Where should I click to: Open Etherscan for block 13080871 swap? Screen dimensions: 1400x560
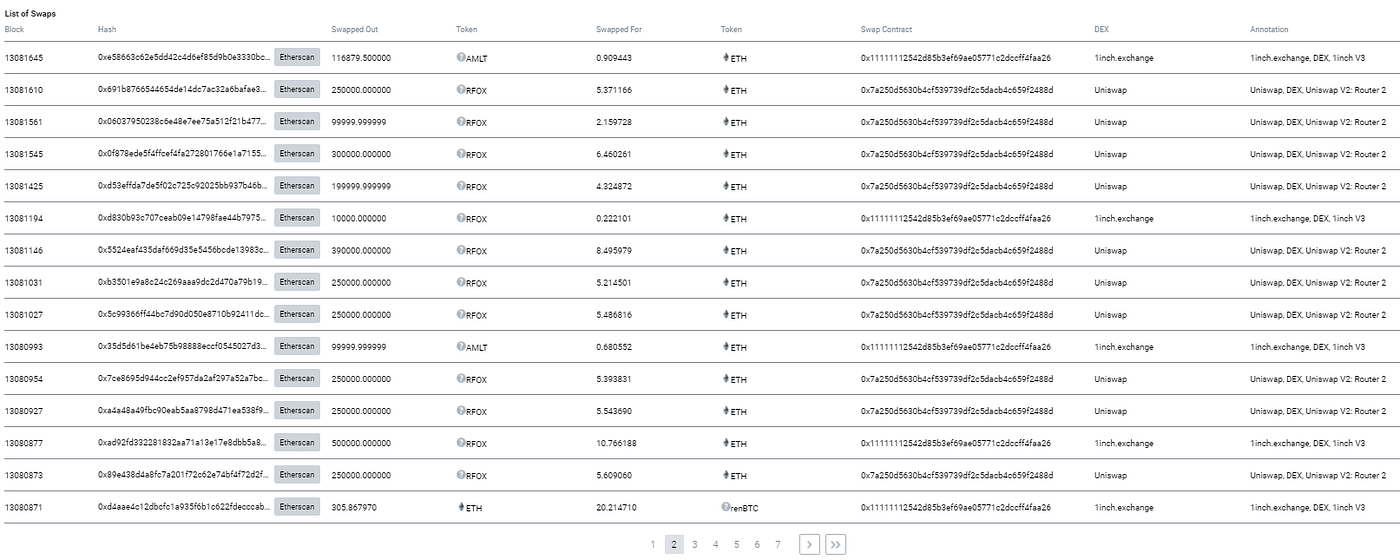297,506
